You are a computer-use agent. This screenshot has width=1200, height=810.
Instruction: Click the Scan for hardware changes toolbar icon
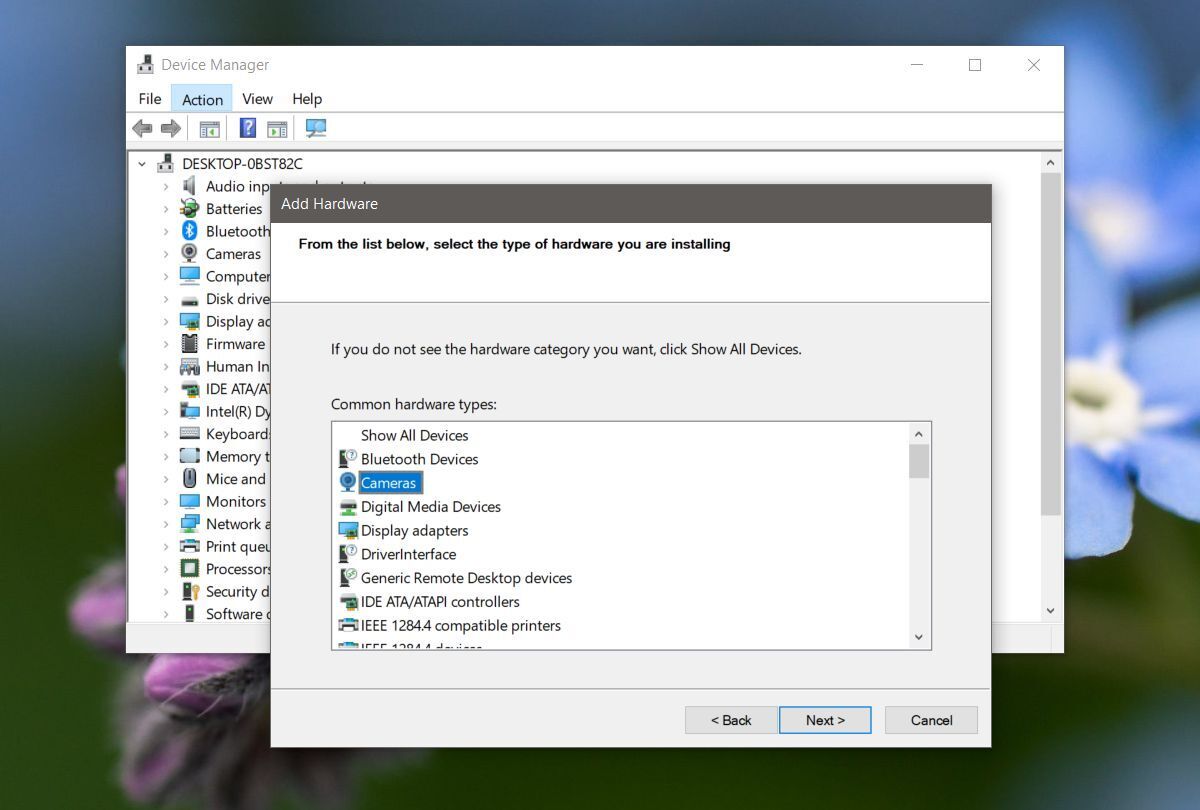pyautogui.click(x=316, y=128)
